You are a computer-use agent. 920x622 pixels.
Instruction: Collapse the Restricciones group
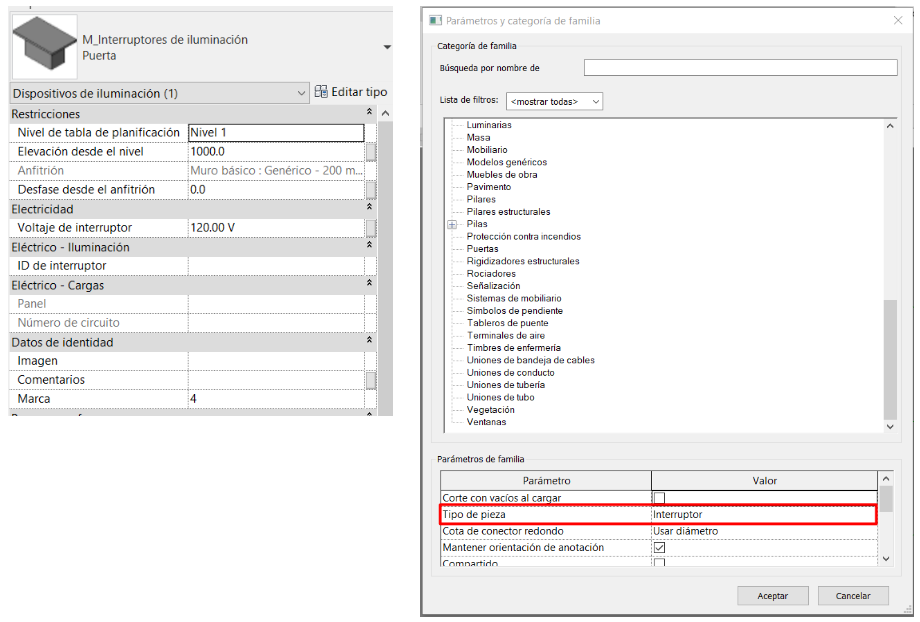pos(369,111)
